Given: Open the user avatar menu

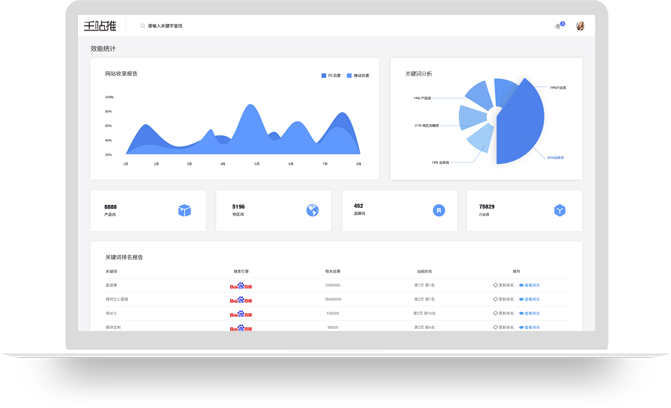Looking at the screenshot, I should tap(580, 26).
